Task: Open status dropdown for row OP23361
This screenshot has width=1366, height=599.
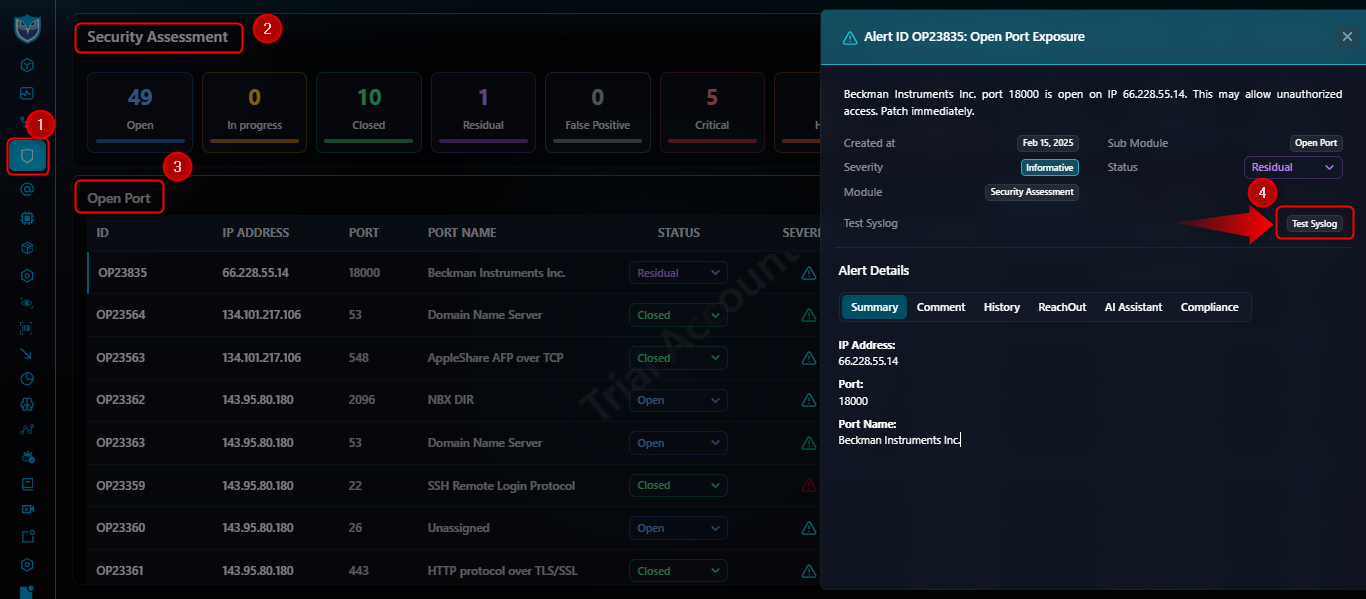Action: pos(678,571)
